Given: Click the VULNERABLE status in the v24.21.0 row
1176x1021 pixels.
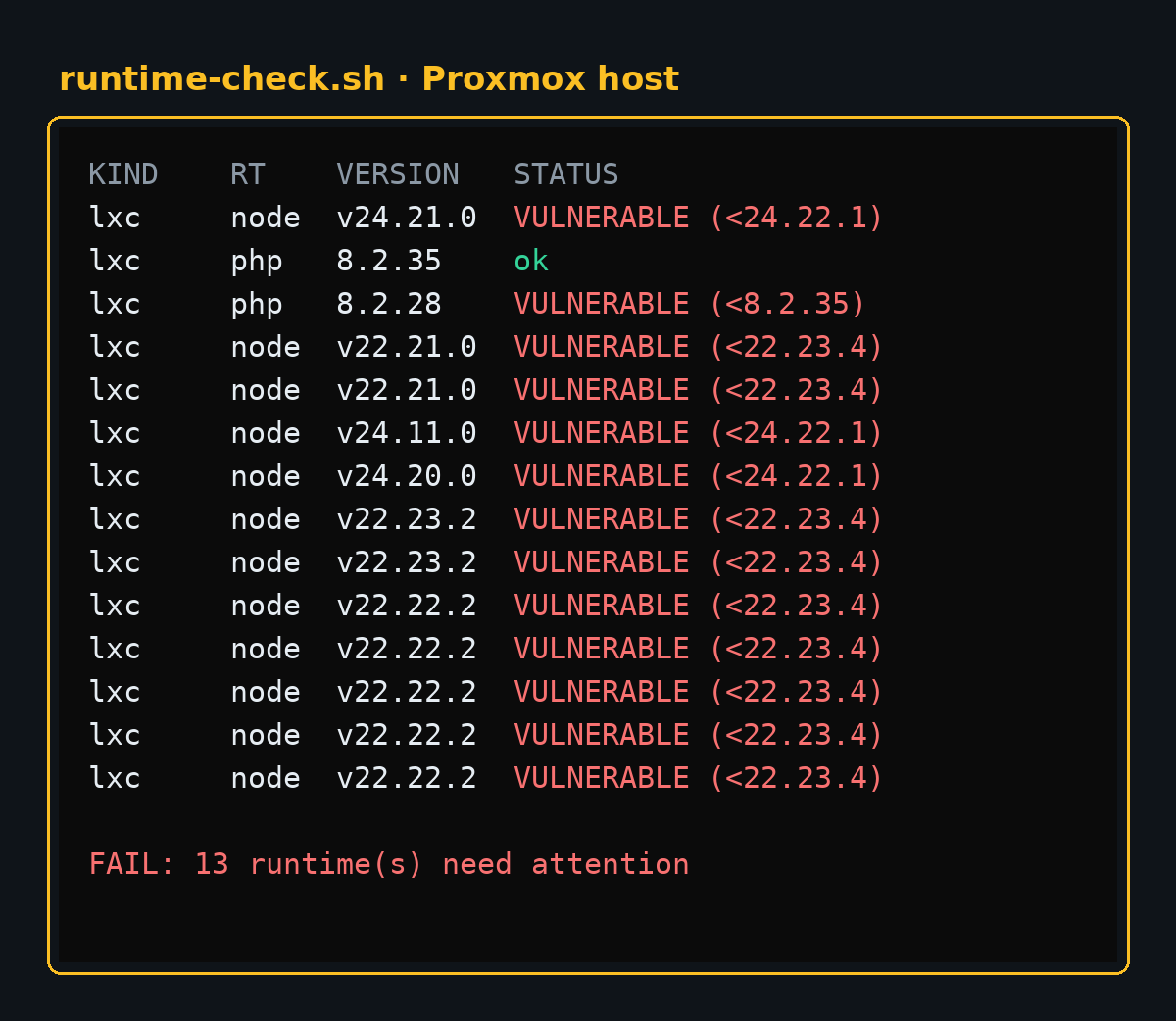Looking at the screenshot, I should tap(699, 218).
